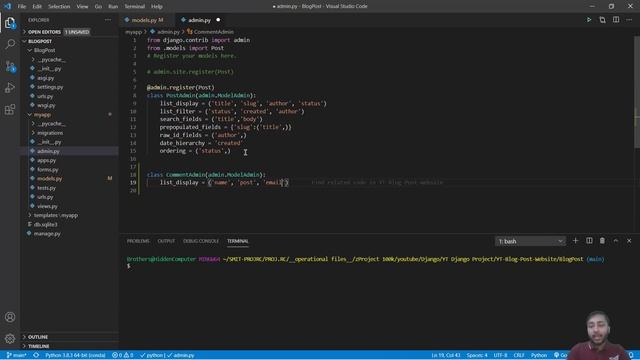Click unsaved dot on admin.py tab

218,20
